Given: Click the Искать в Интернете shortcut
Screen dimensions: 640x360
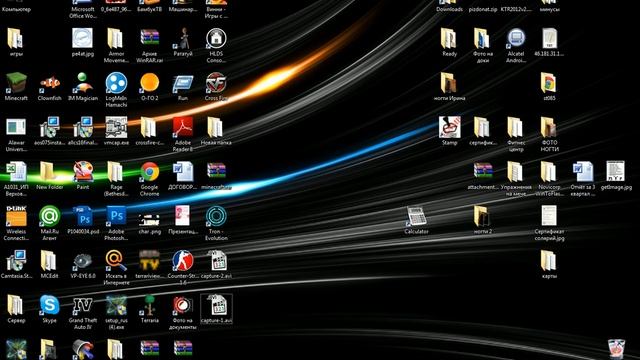Looking at the screenshot, I should pos(116,261).
